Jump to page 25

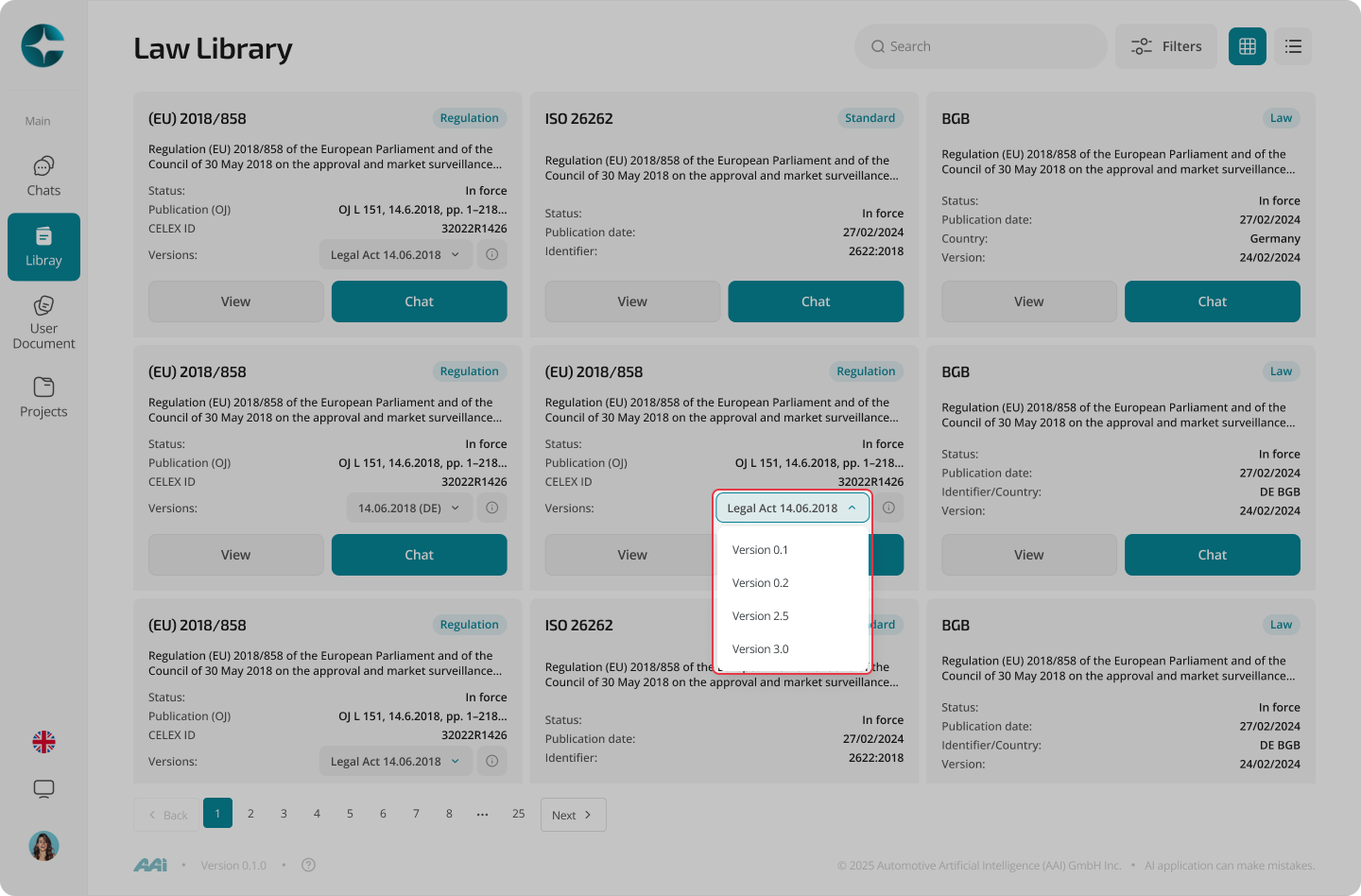518,813
